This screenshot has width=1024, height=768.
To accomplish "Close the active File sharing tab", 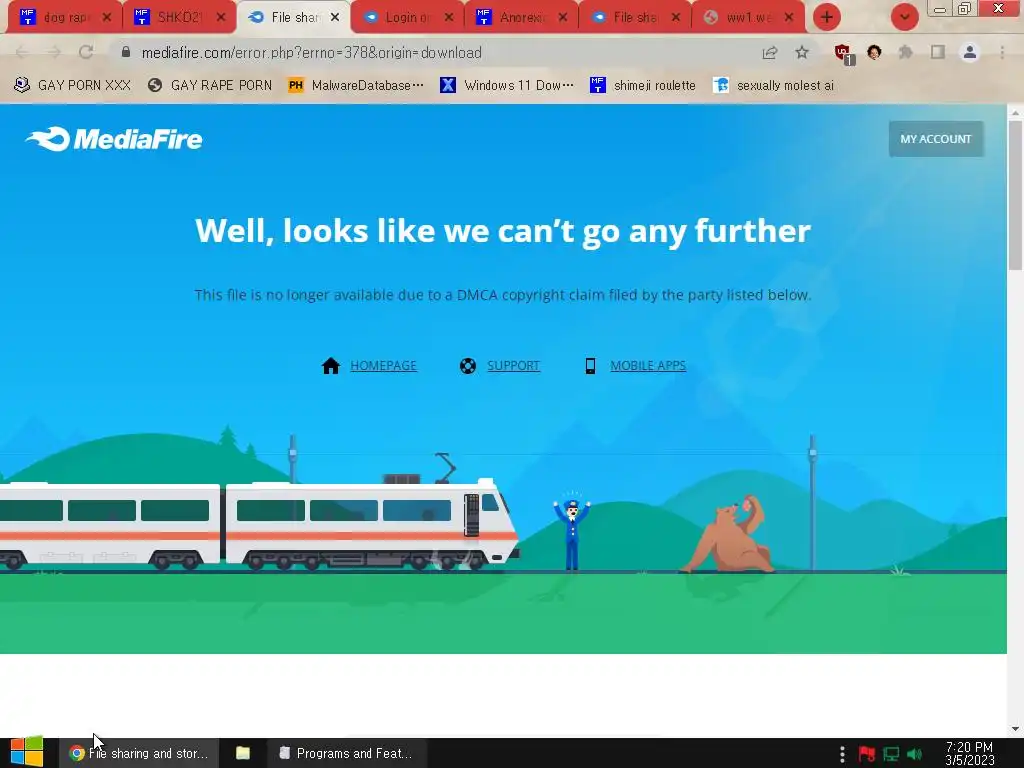I will coord(335,17).
